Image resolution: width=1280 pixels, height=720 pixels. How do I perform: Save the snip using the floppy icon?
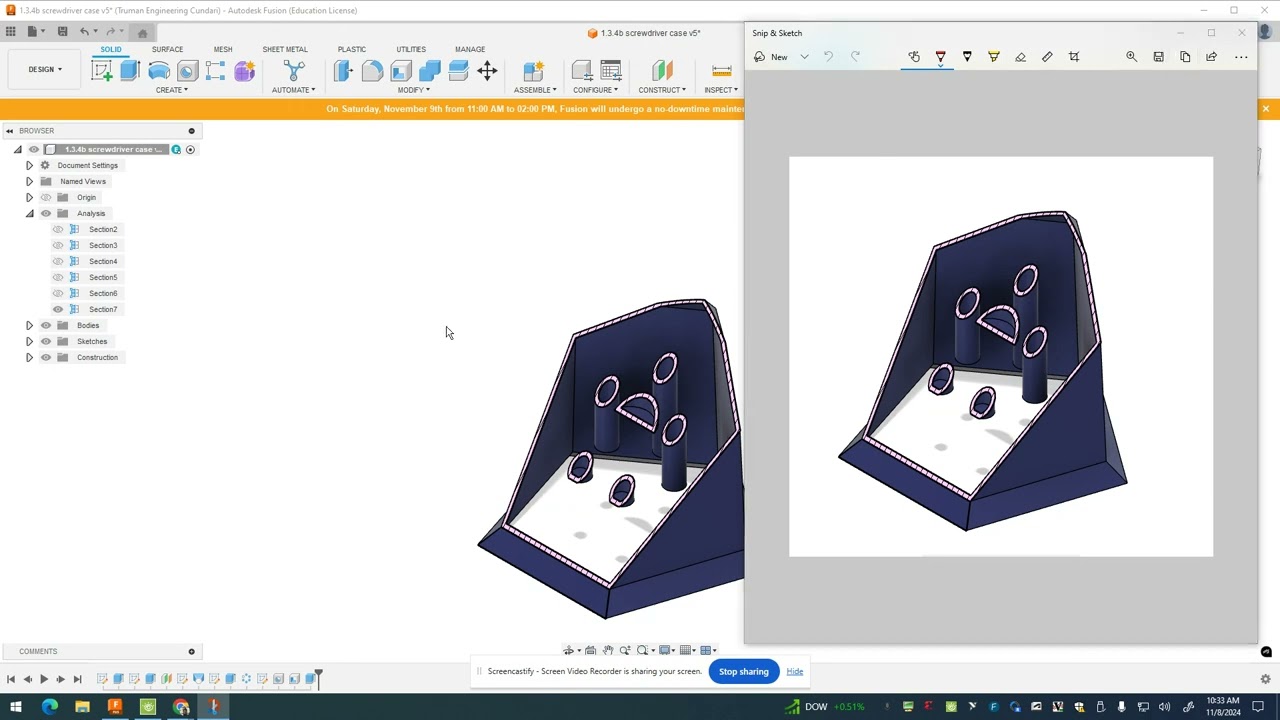[1158, 57]
